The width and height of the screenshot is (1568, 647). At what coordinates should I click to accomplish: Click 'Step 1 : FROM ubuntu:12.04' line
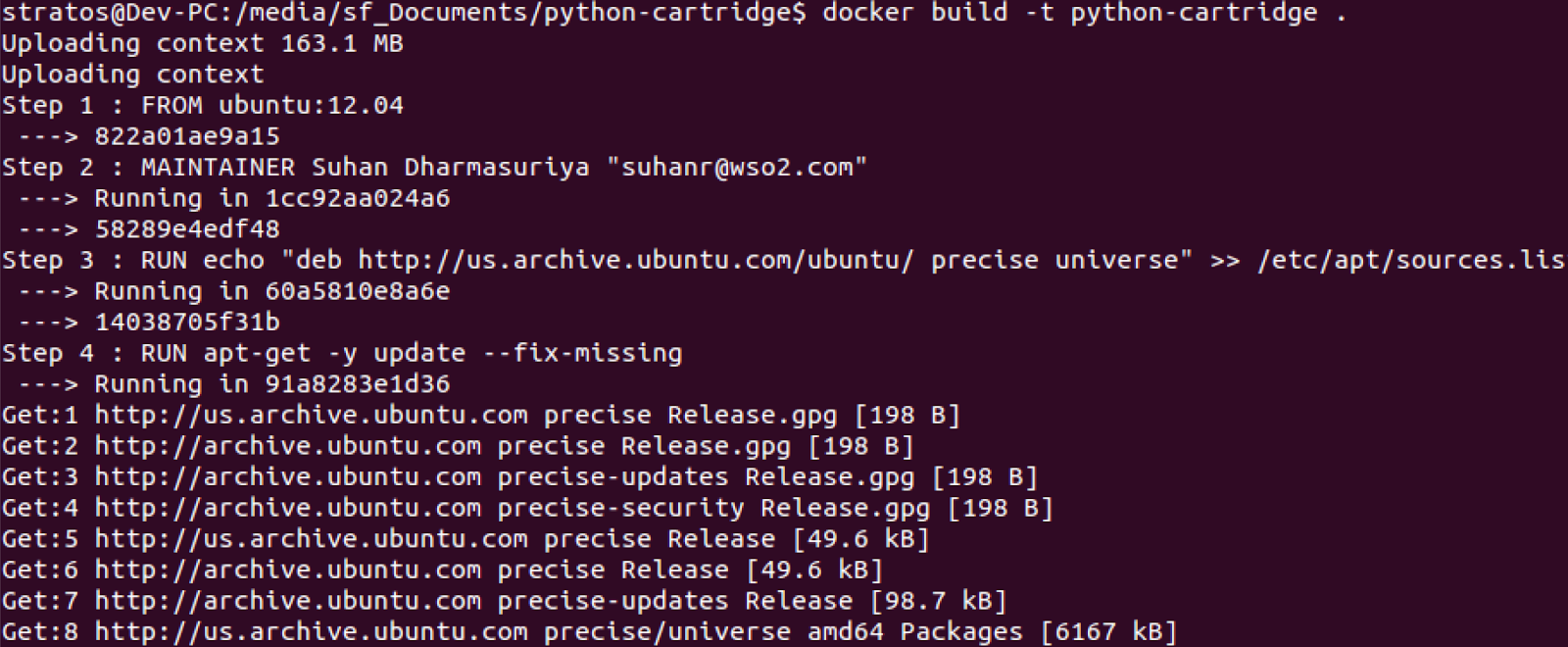(x=203, y=106)
